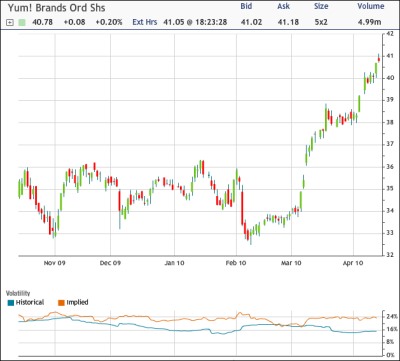
Task: Click the 40 price axis label
Action: [390, 78]
